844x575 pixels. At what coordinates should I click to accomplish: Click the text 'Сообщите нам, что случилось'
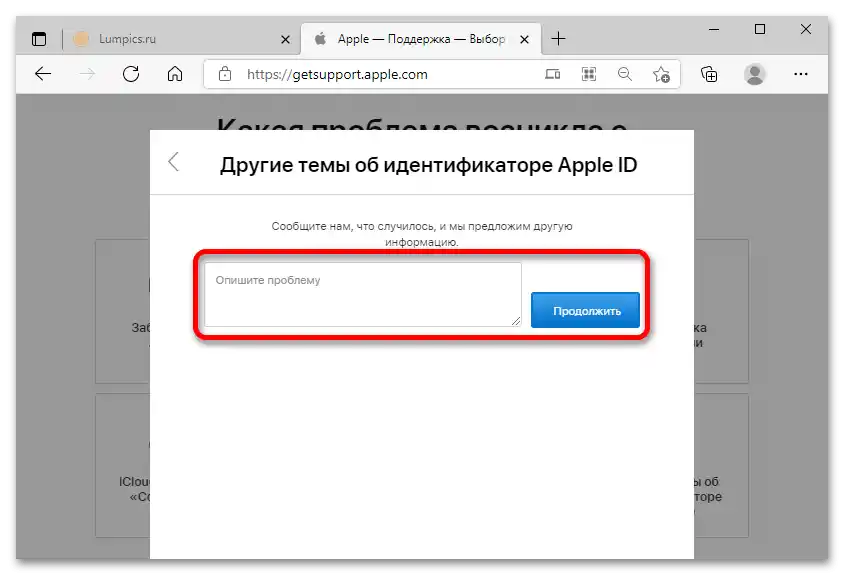point(353,226)
